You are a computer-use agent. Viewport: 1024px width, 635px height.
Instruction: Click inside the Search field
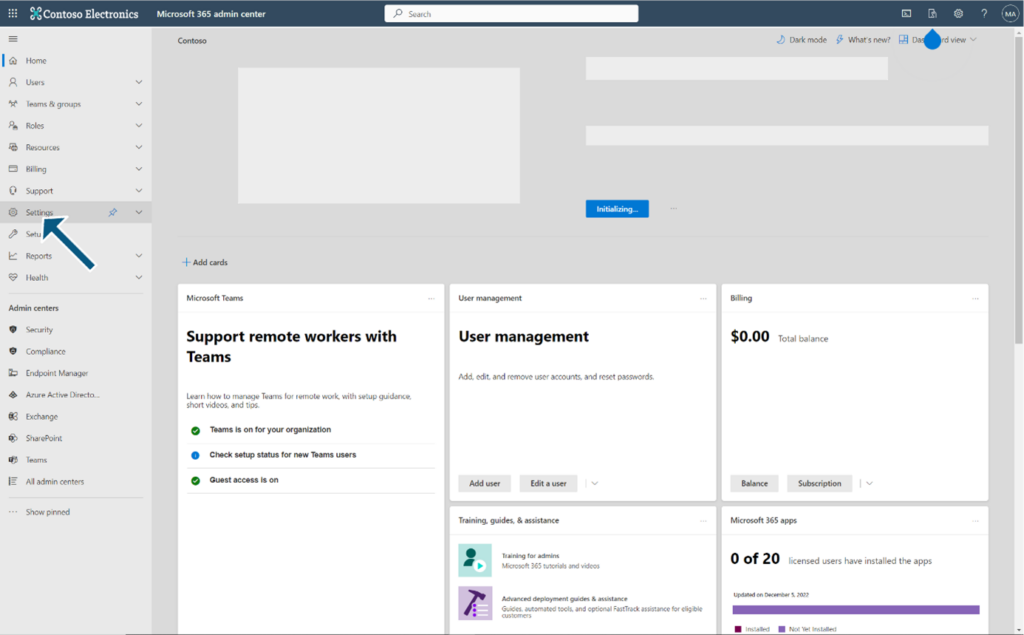(x=511, y=13)
